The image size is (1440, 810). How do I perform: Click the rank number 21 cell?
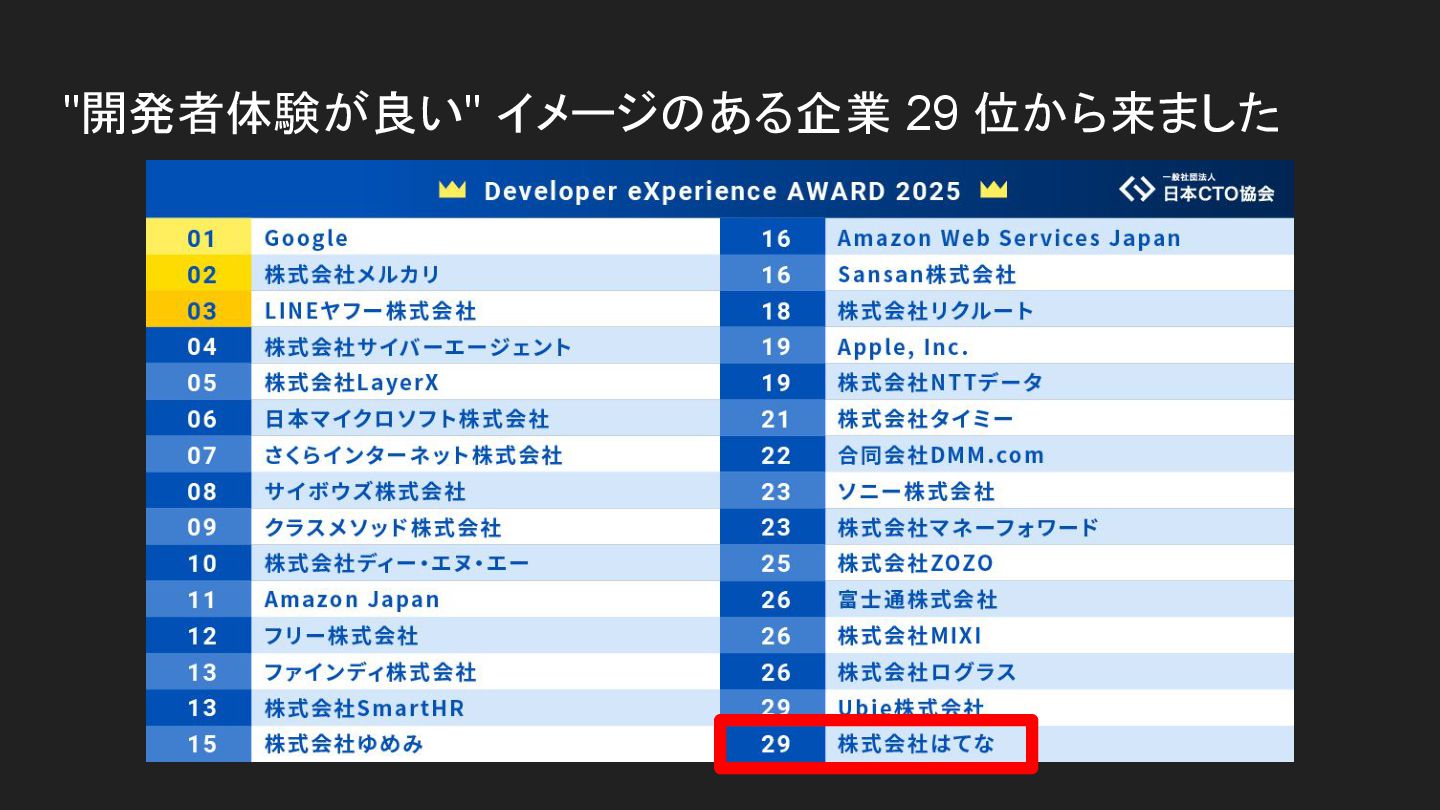click(x=772, y=418)
